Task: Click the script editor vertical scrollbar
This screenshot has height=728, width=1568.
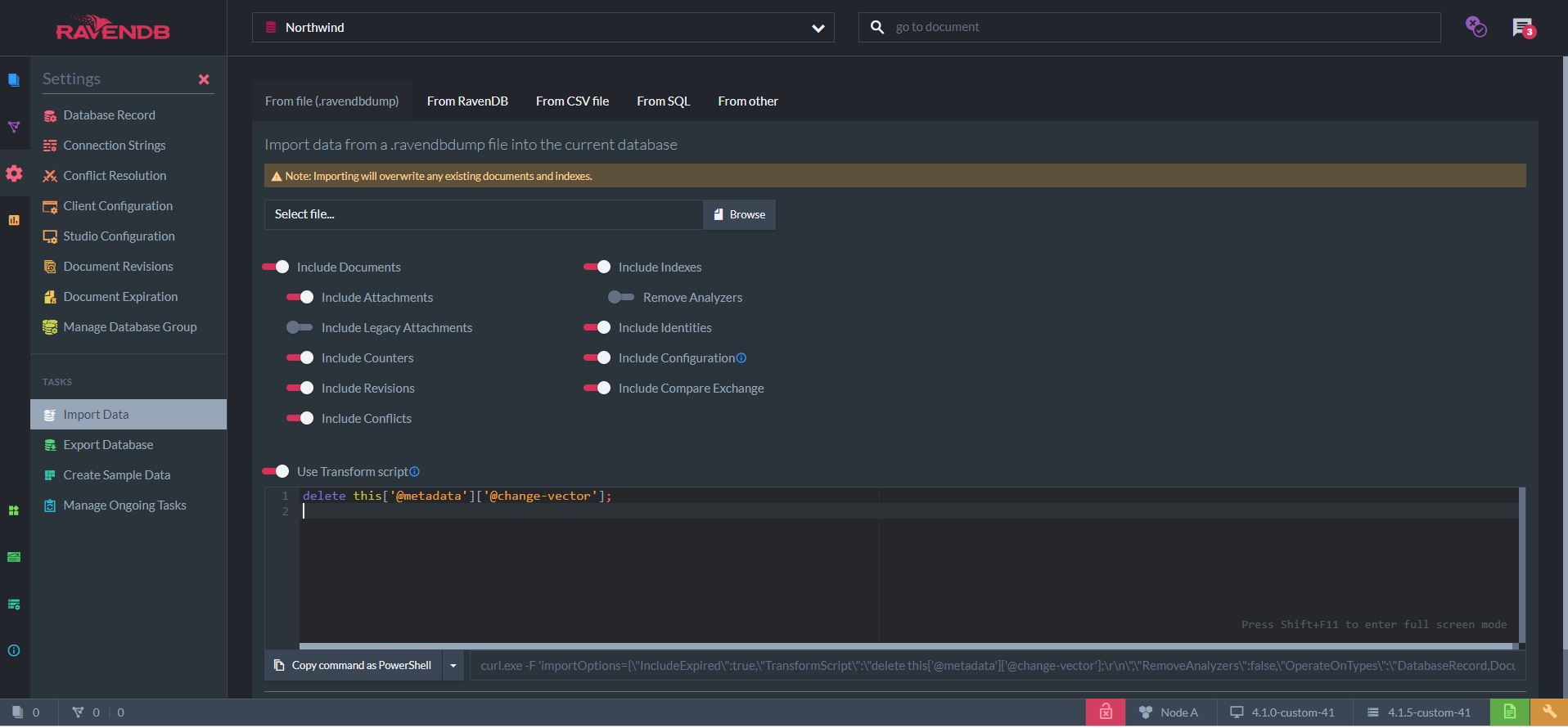Action: click(x=1522, y=565)
